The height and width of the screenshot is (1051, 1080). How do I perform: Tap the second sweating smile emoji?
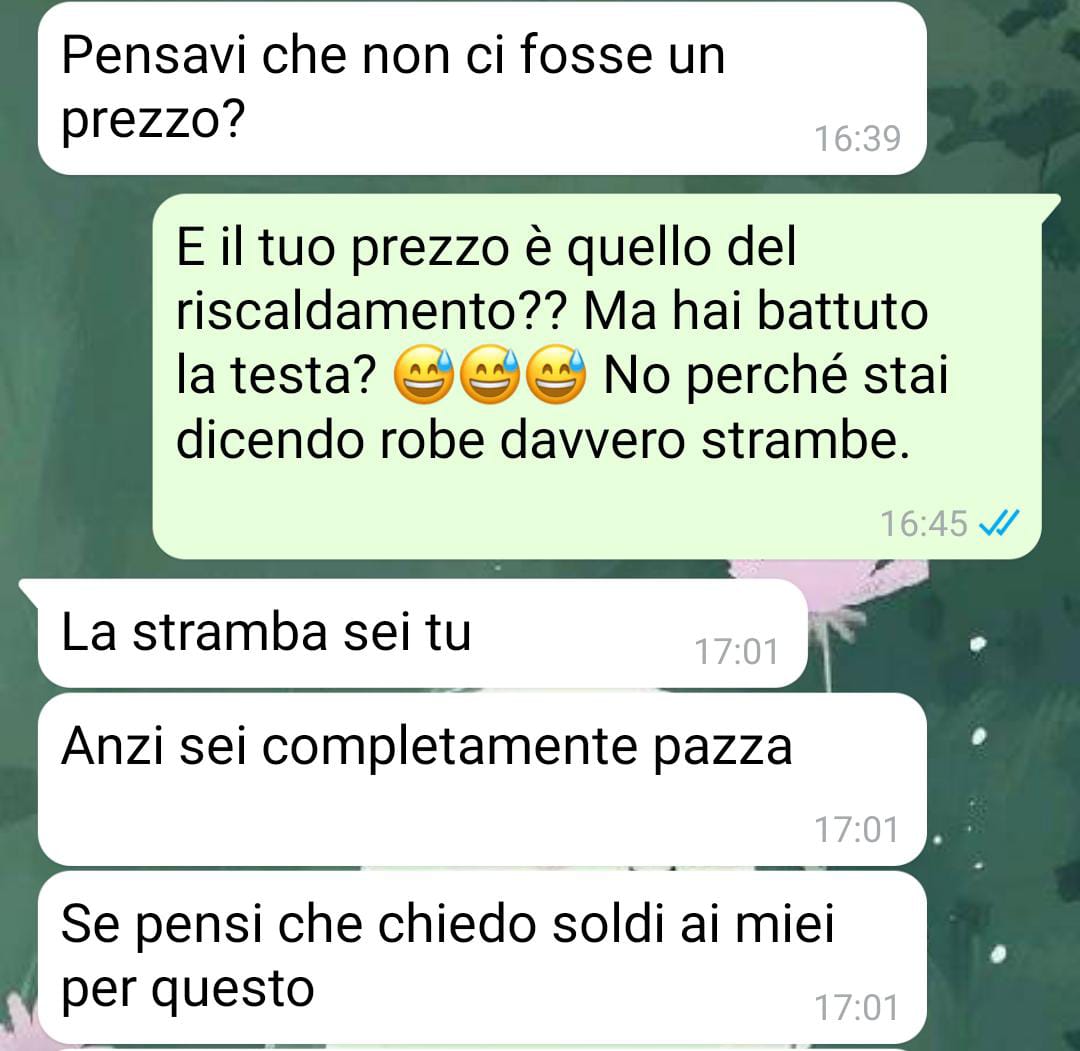click(490, 375)
